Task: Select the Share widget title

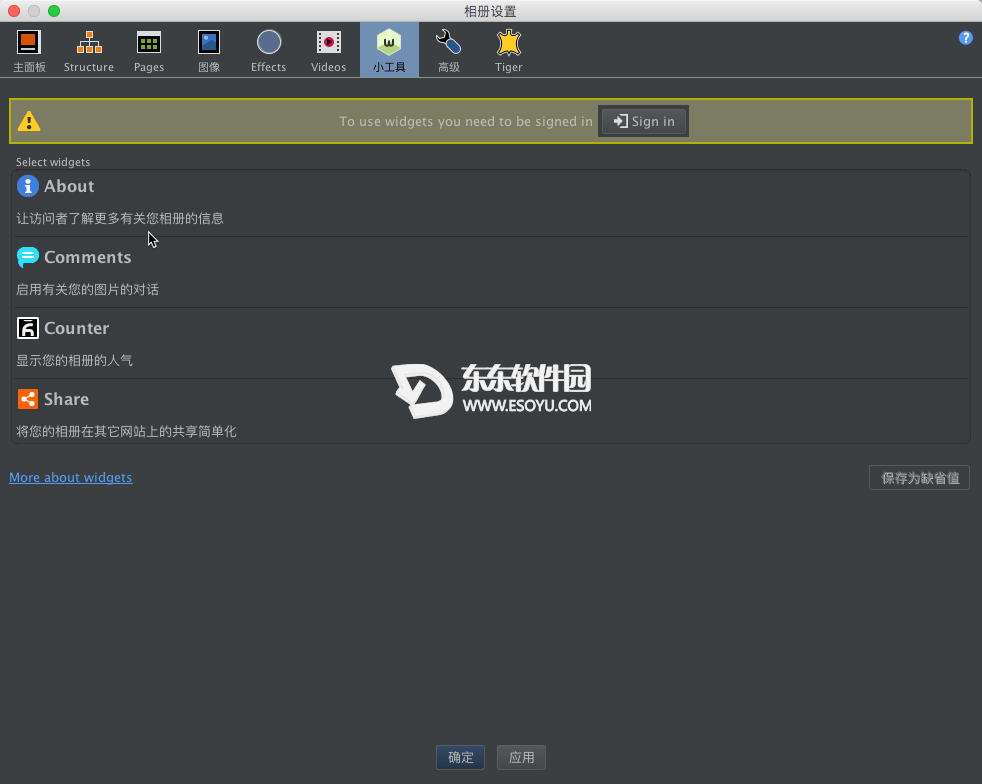Action: [66, 400]
